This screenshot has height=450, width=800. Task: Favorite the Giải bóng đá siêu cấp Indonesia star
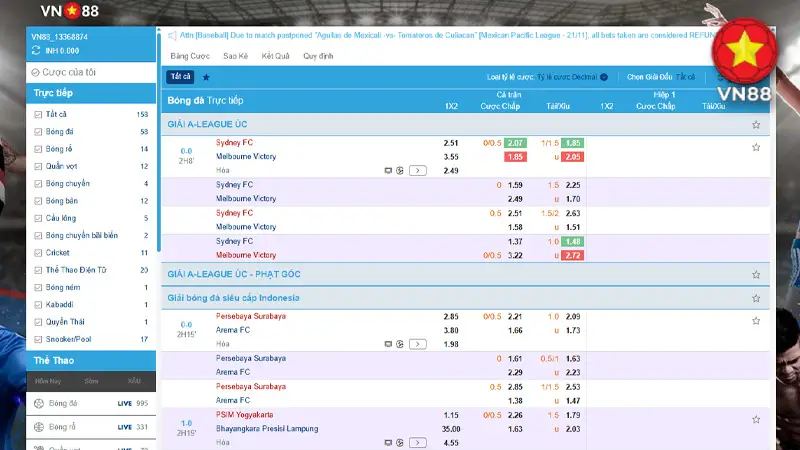tap(756, 298)
